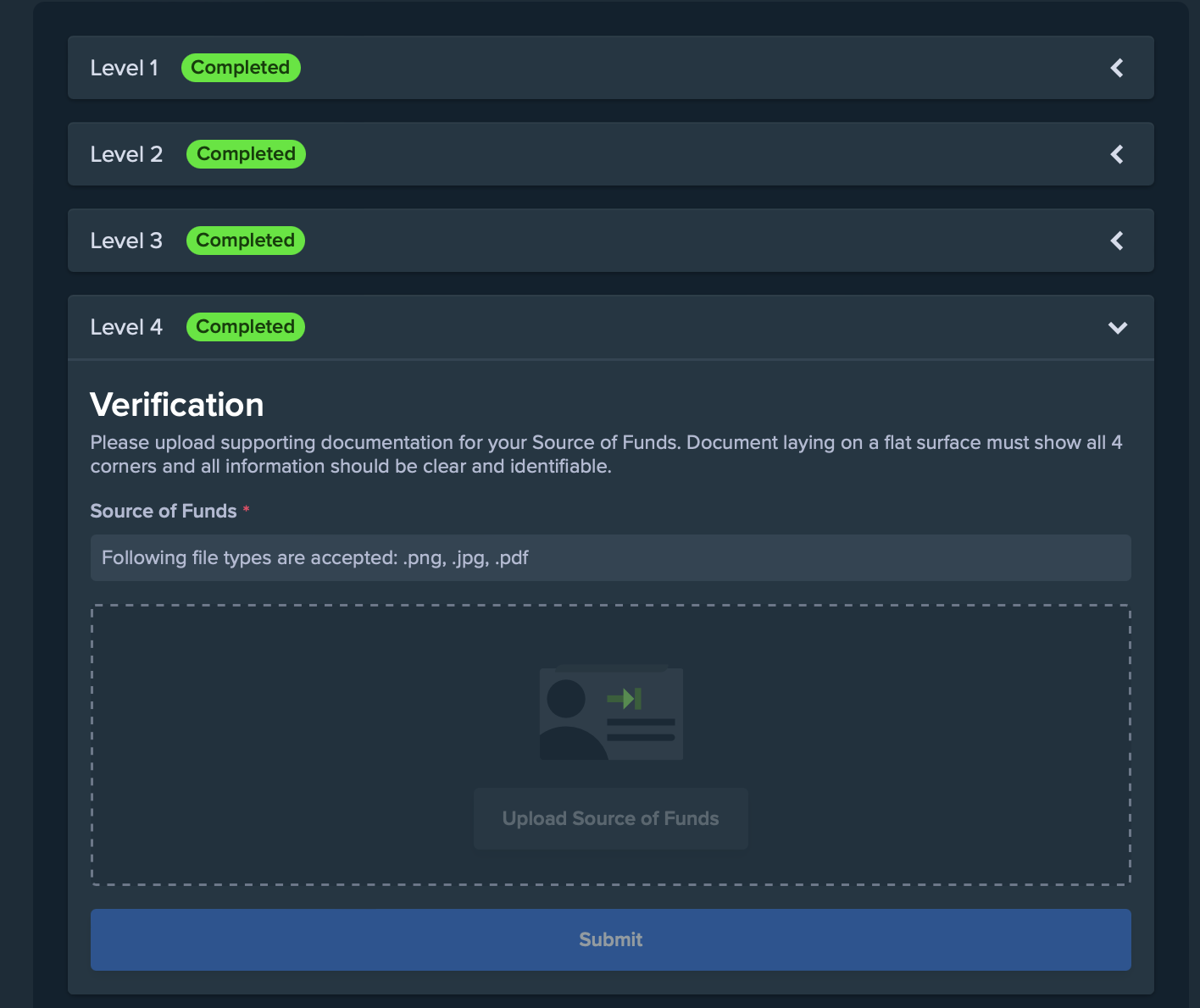Collapse the Level 4 section
The width and height of the screenshot is (1200, 1008).
coord(1117,327)
